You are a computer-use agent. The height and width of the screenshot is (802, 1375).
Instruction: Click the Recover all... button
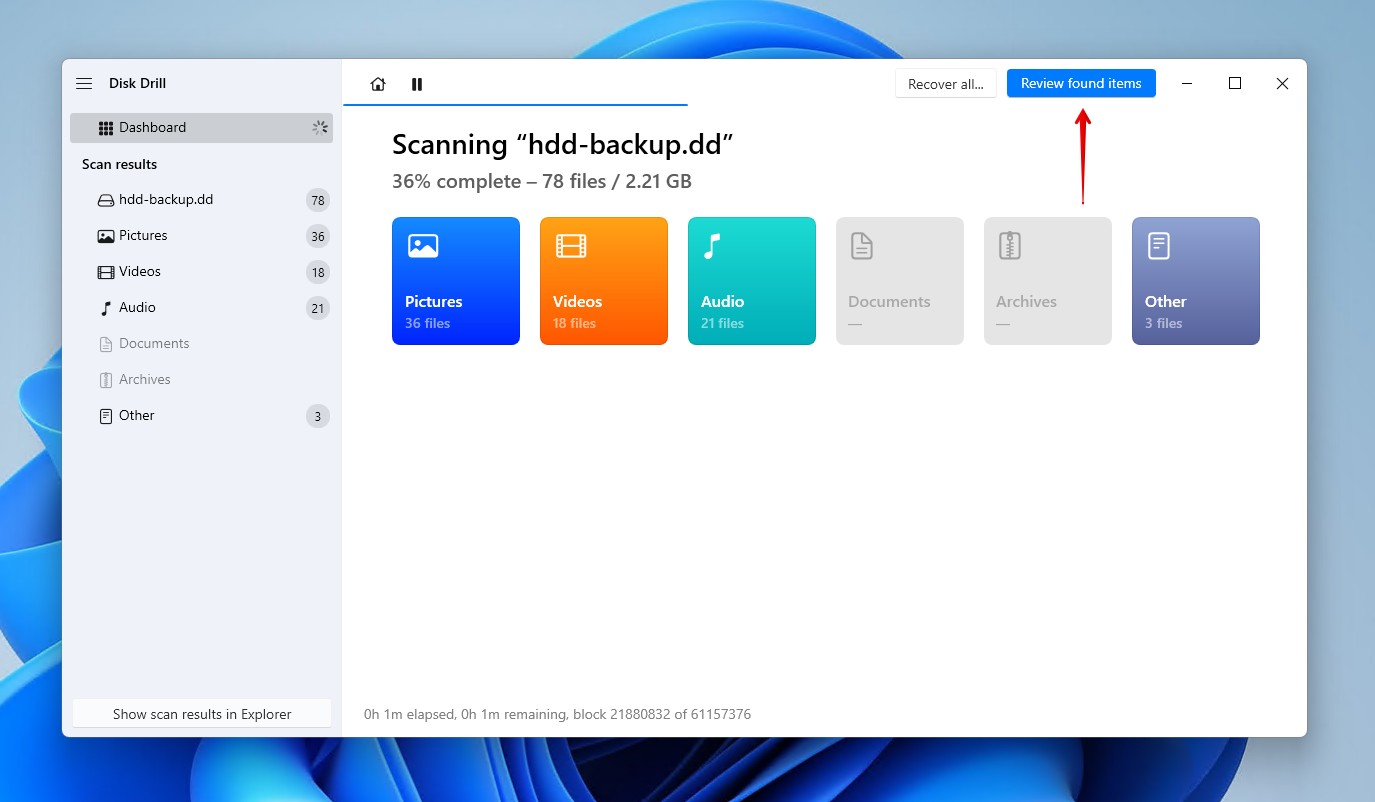[x=945, y=84]
